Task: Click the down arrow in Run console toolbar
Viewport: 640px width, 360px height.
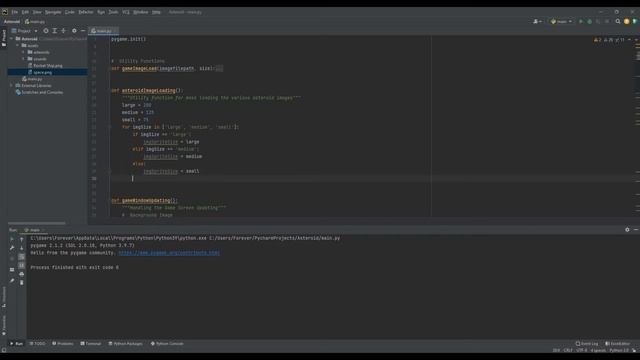Action: 22,248
